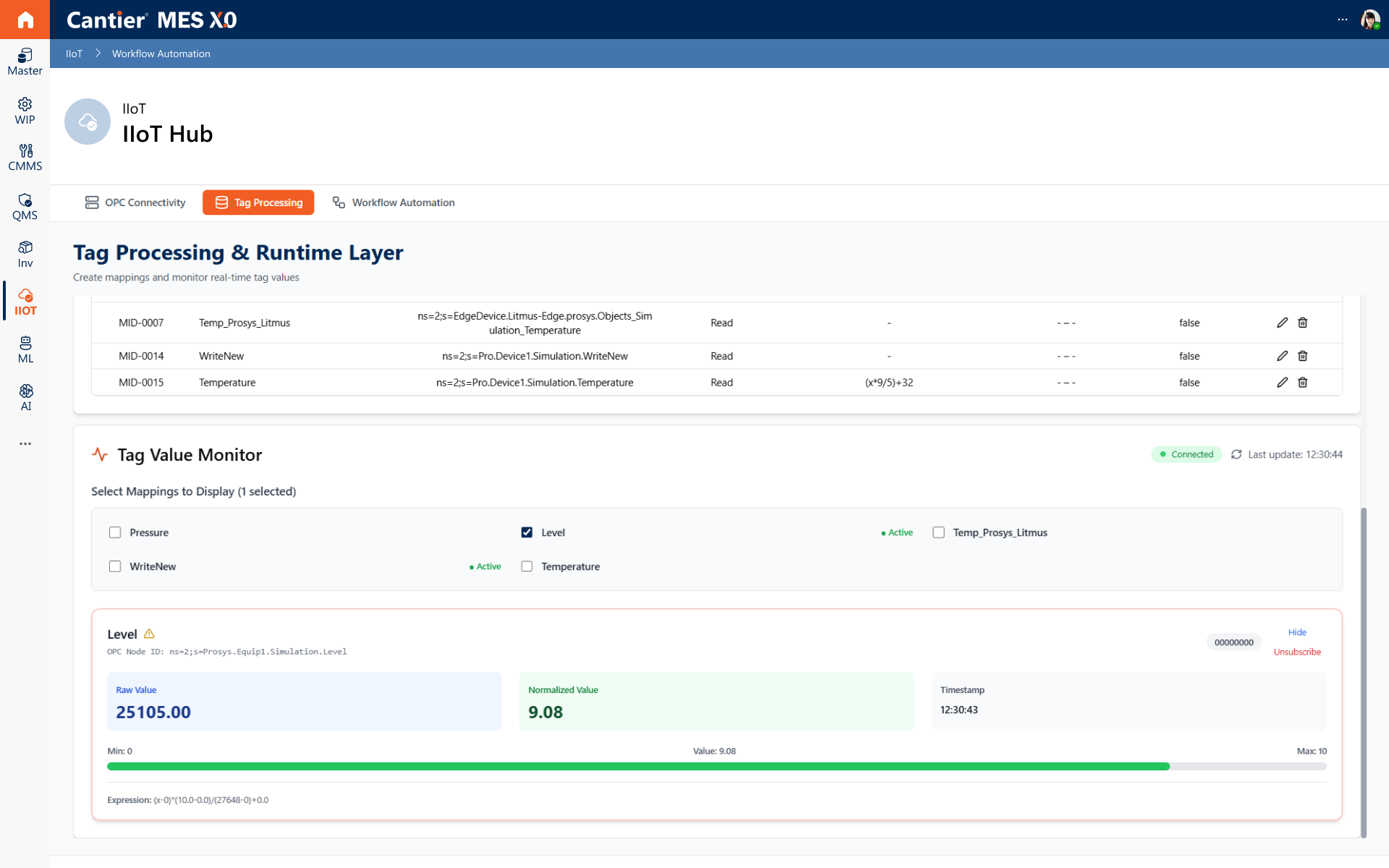Switch to Workflow Automation tab
1389x868 pixels.
click(394, 203)
